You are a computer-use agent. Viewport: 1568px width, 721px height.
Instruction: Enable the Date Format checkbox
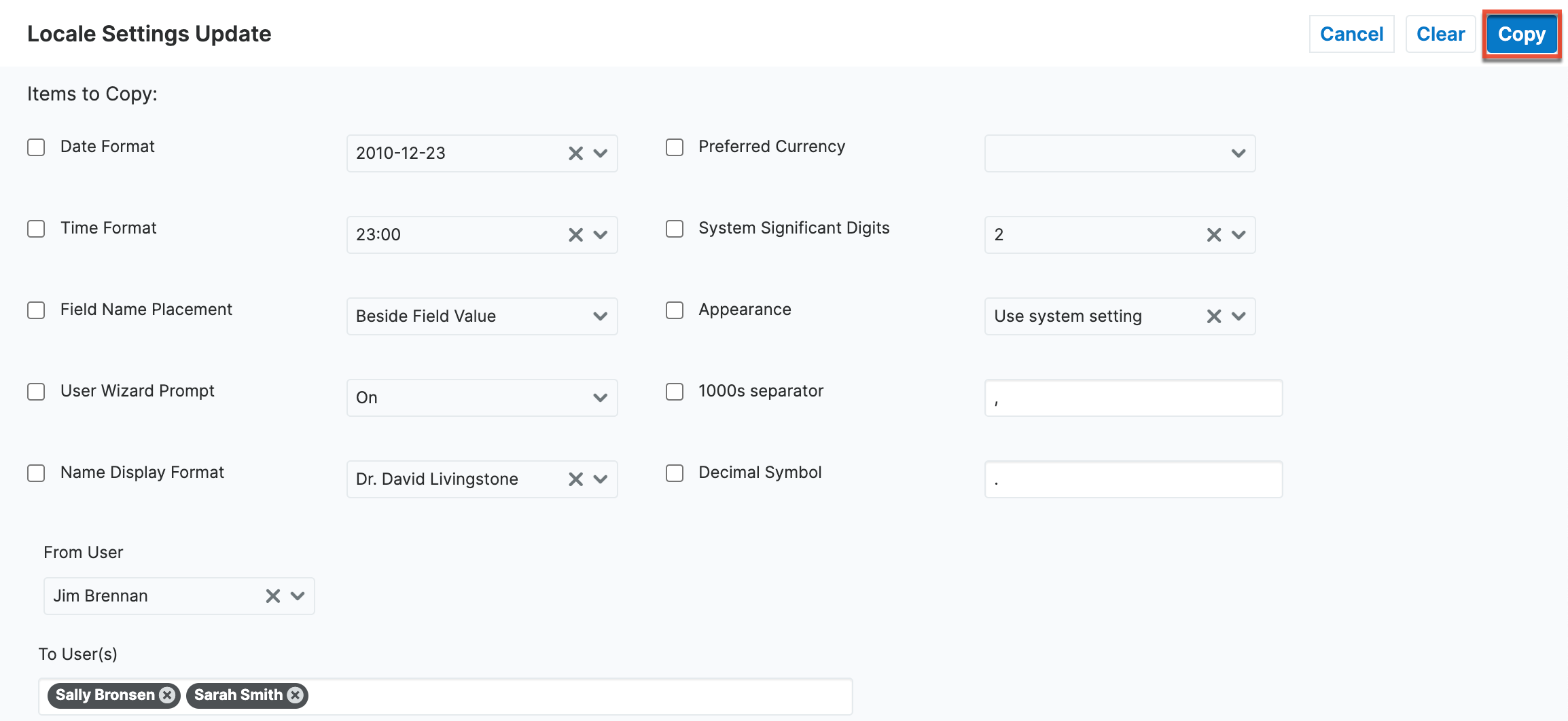click(36, 147)
